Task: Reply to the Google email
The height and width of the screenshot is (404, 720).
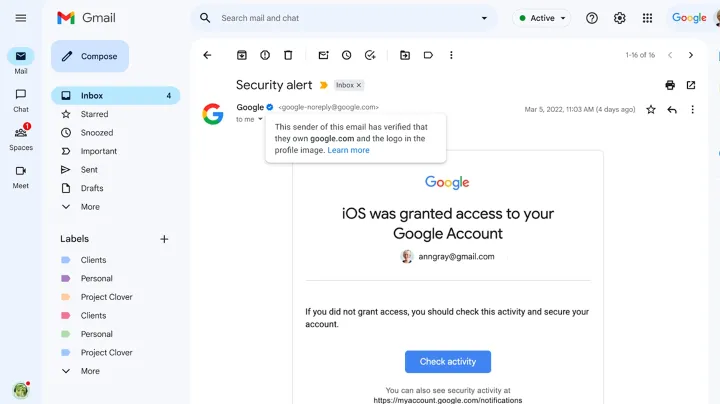Action: coord(672,110)
